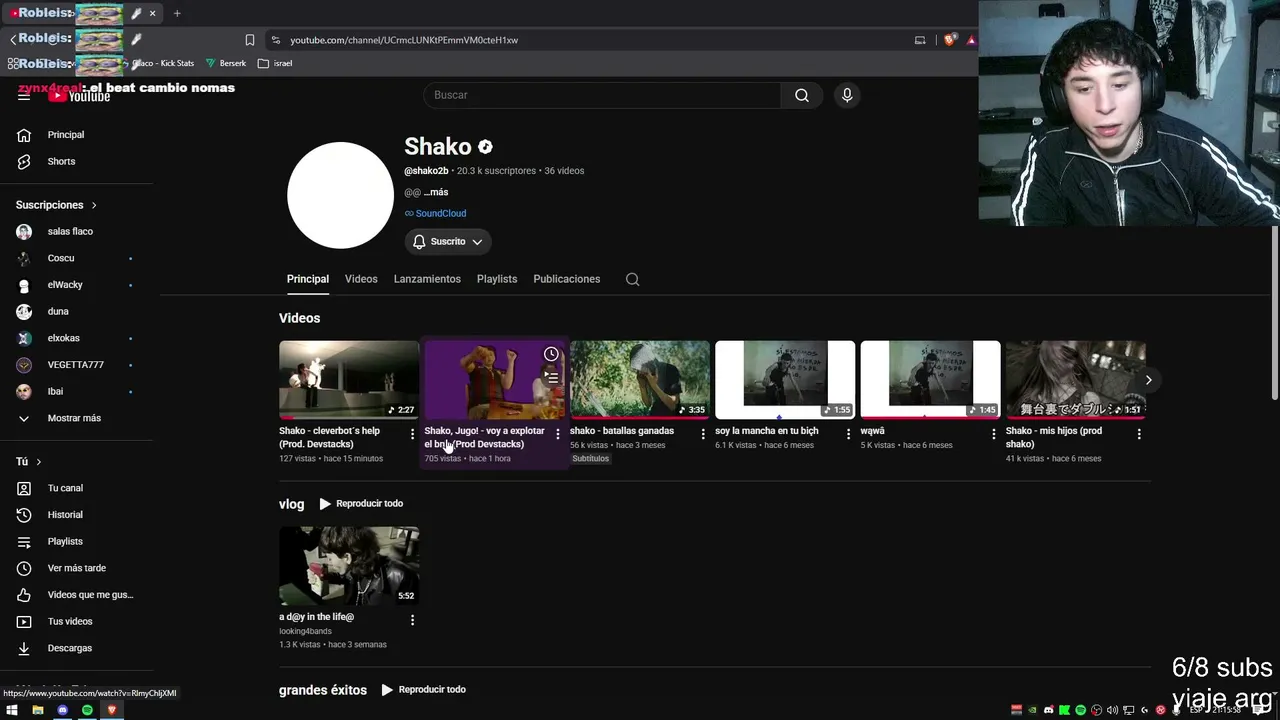Open the Suscrito notification dropdown
This screenshot has height=720, width=1280.
(448, 242)
